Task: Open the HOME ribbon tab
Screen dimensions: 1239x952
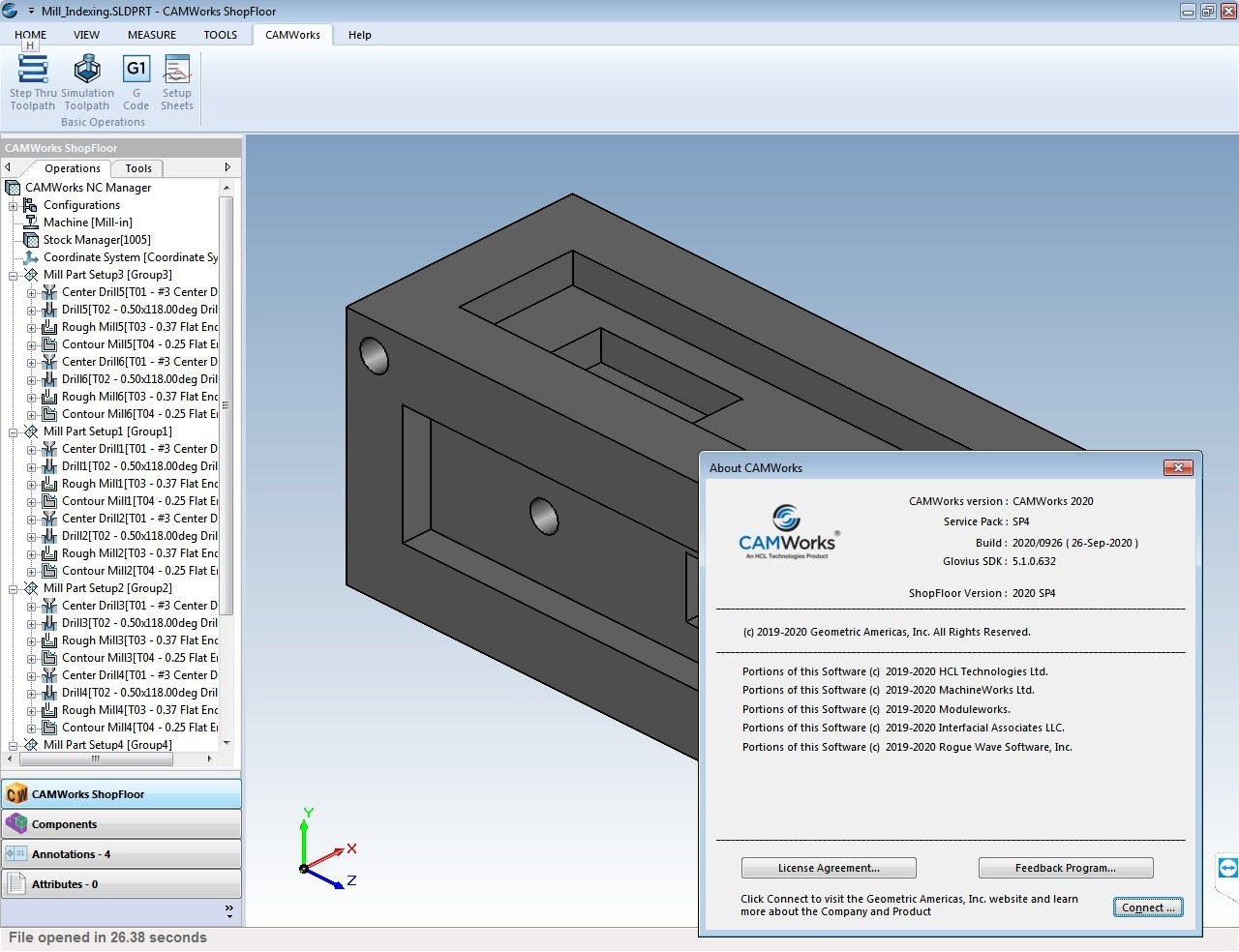Action: 30,35
